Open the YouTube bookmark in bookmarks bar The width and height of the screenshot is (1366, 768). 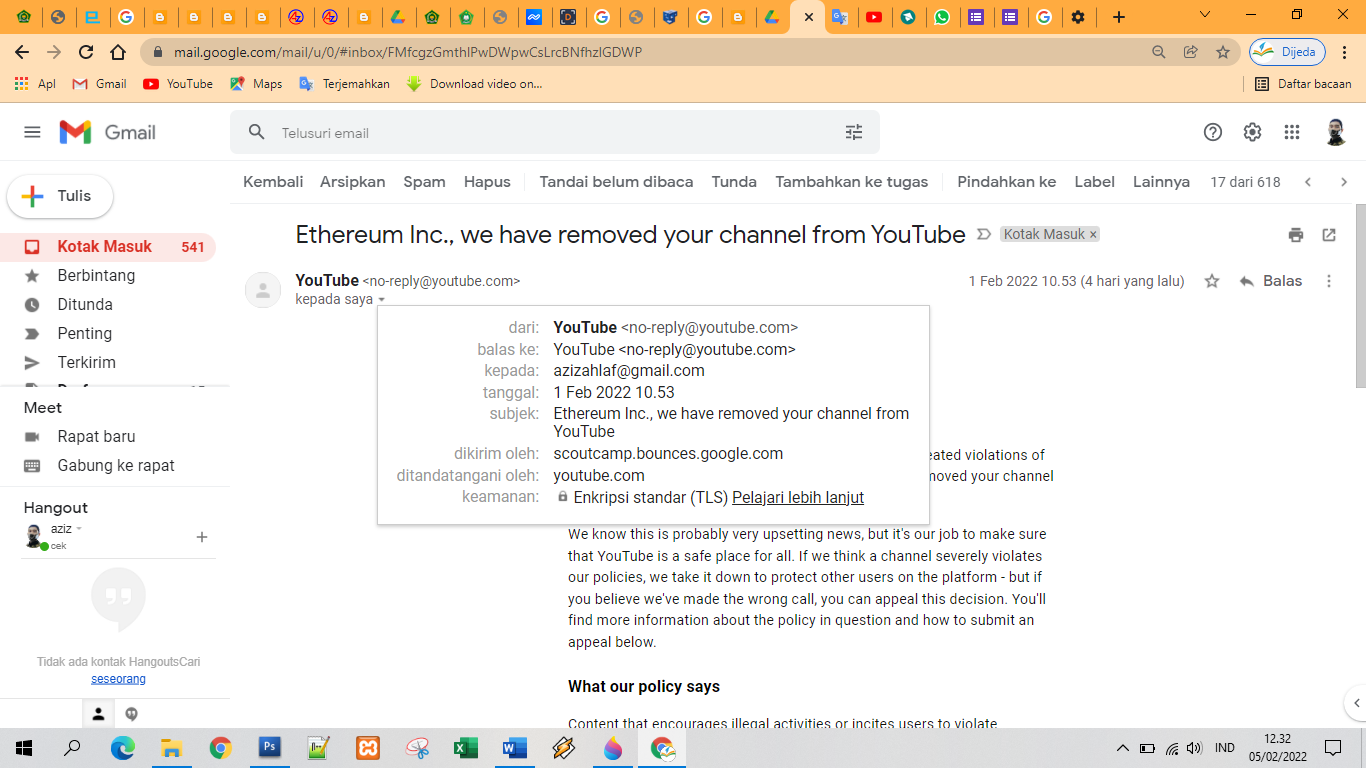[178, 84]
